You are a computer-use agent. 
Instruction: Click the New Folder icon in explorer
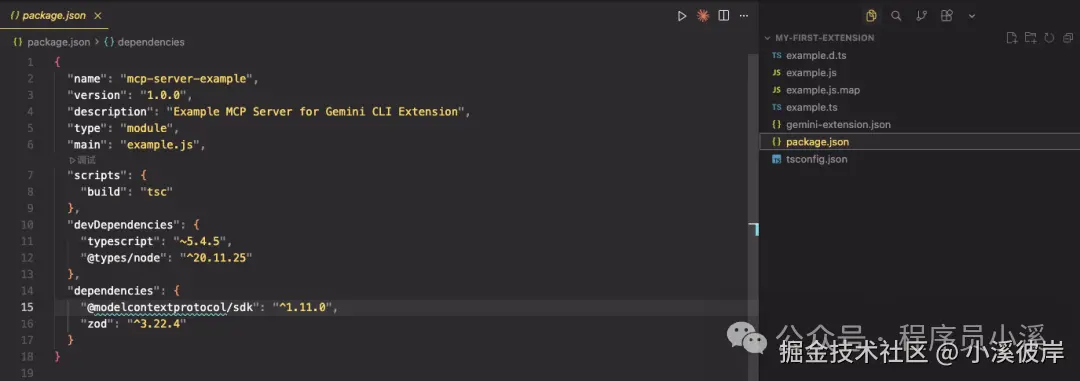(1030, 38)
